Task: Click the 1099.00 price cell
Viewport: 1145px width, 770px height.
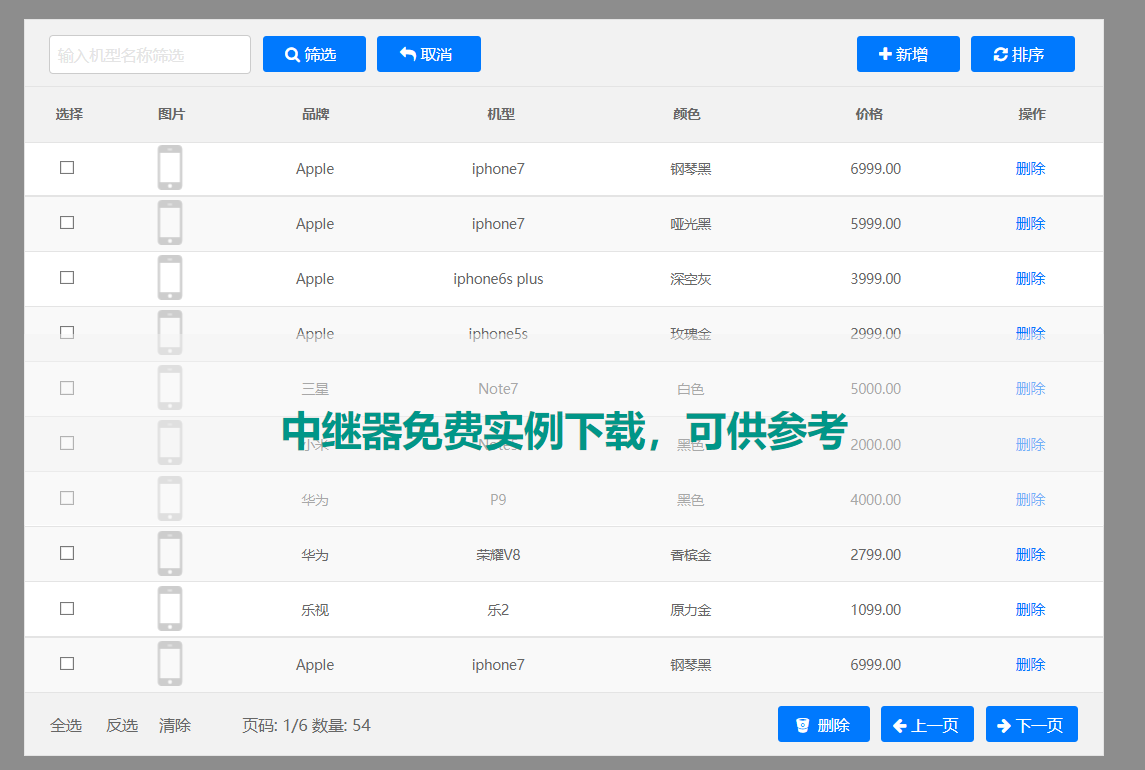Action: pos(876,609)
